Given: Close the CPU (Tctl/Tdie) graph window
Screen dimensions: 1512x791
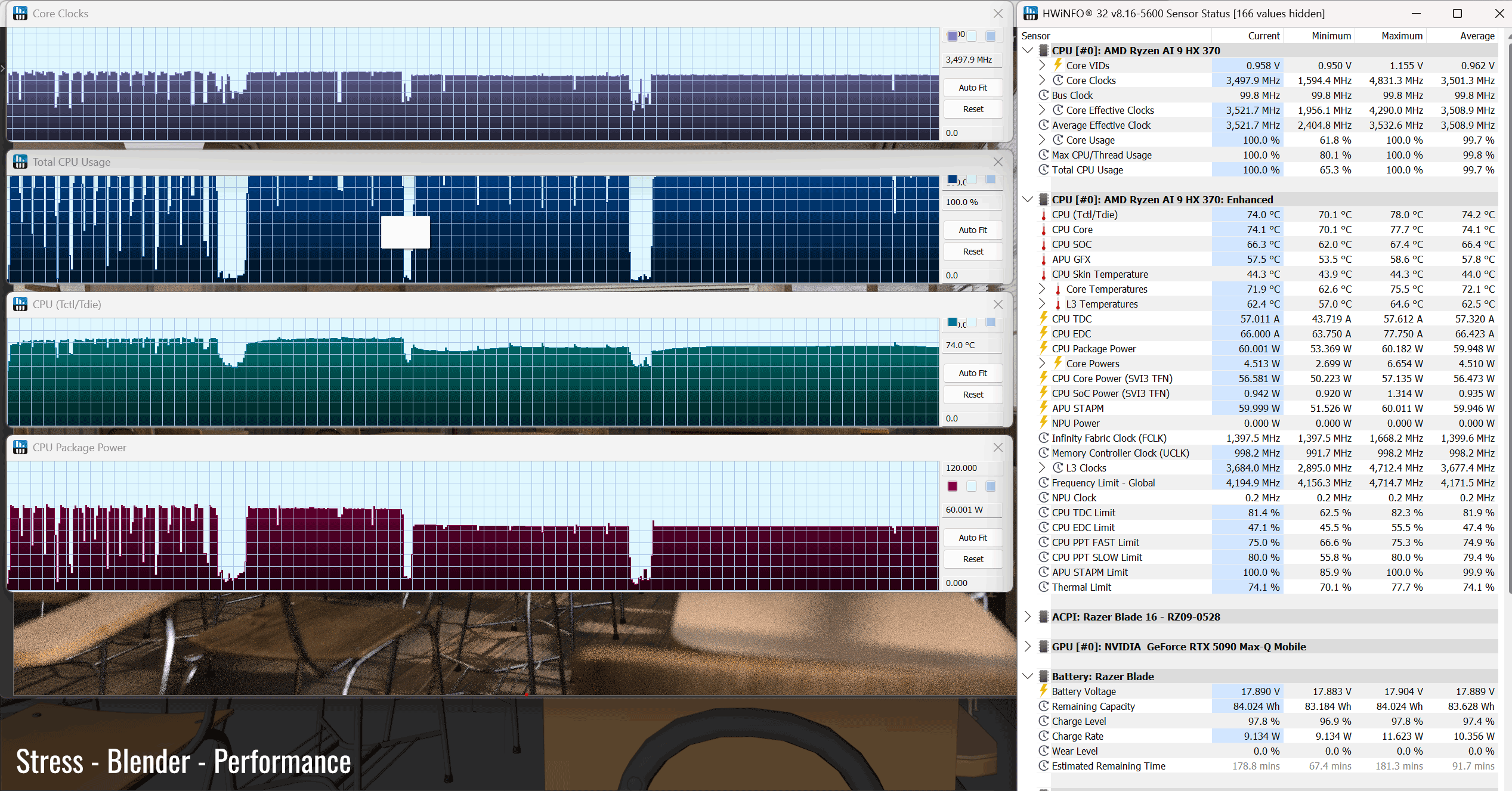Looking at the screenshot, I should point(998,304).
